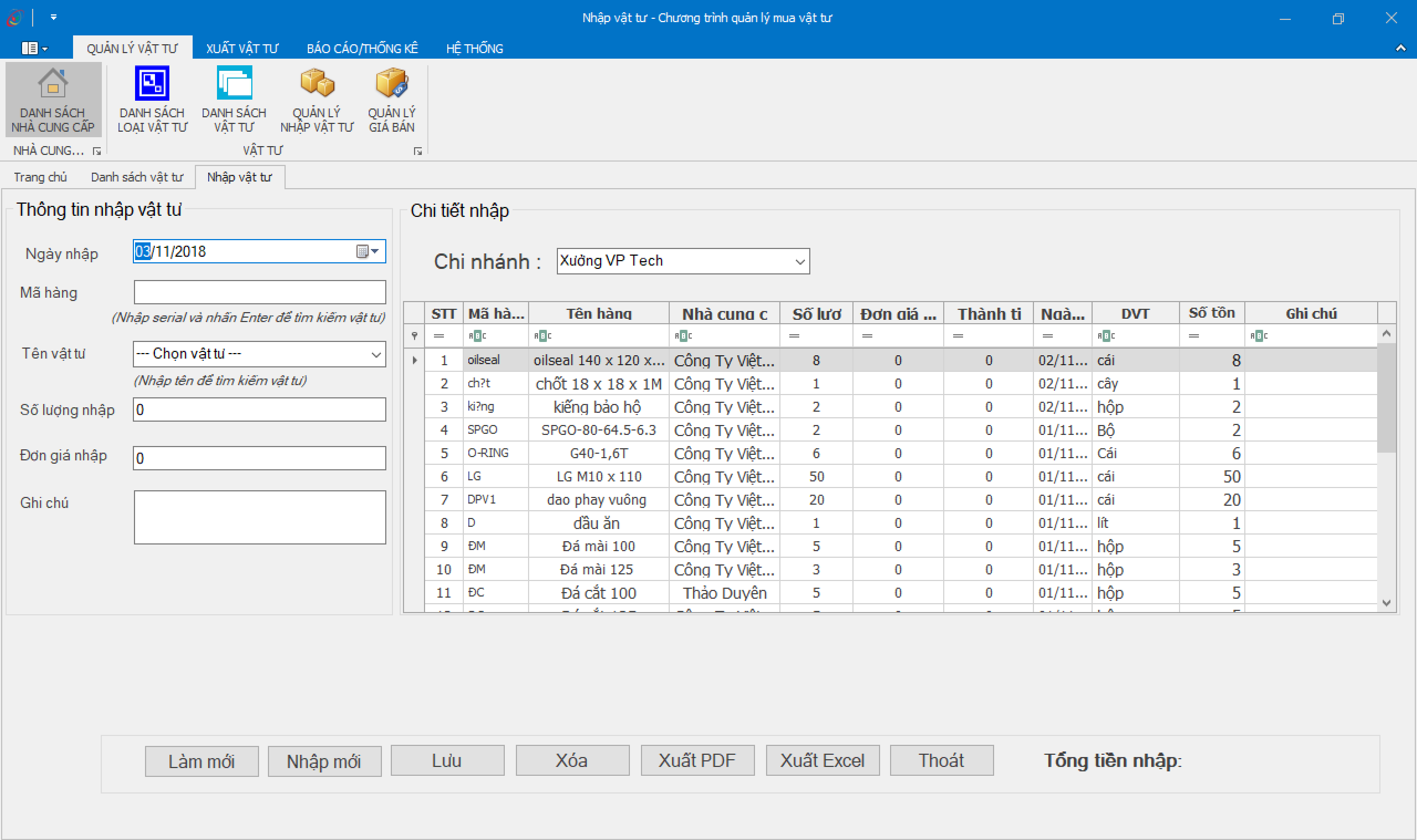Viewport: 1417px width, 840px height.
Task: Open the Chi nhánh branch dropdown
Action: [x=799, y=262]
